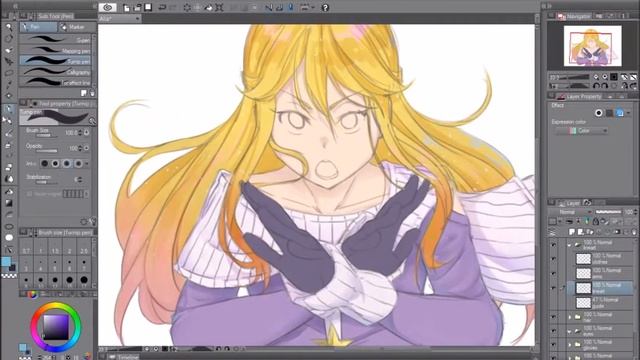This screenshot has height=360, width=640.
Task: Select the Eraser tool
Action: pos(9,167)
